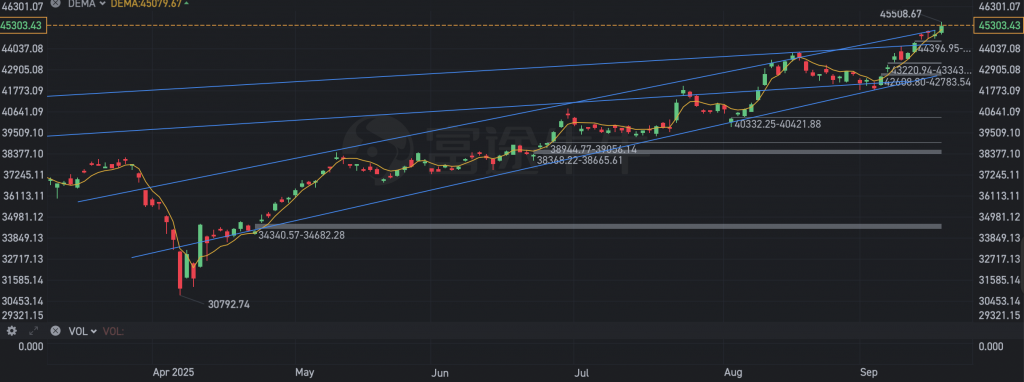Select the 44396.95 gap label
The image size is (1024, 382).
tap(944, 48)
